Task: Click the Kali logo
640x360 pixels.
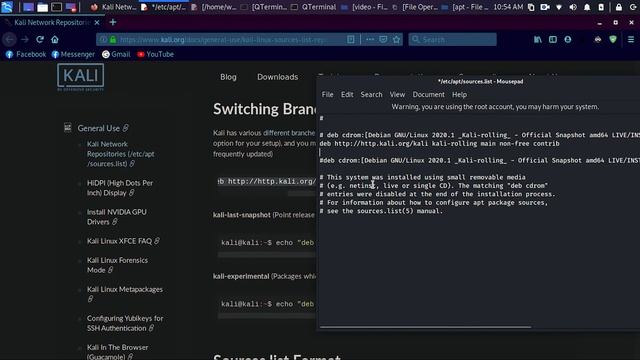Action: [x=80, y=77]
